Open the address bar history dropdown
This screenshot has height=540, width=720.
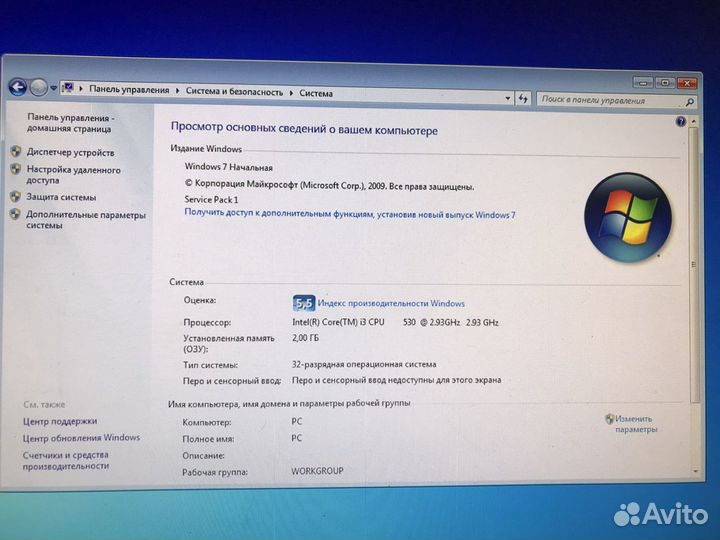pos(507,98)
